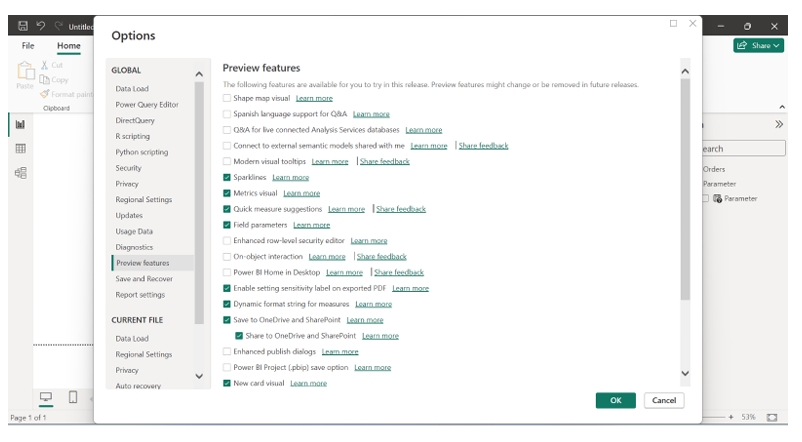Click down arrow of category list scrollbar
Screen dimensions: 802x442
[x=199, y=376]
